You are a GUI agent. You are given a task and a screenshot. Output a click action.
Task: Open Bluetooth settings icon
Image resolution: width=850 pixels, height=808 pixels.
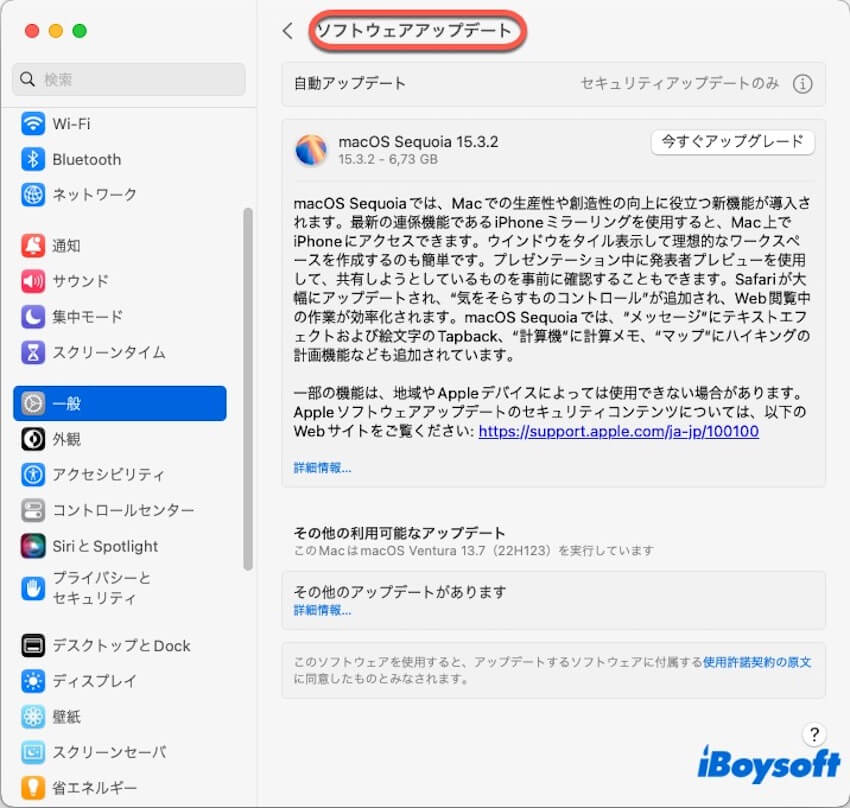(34, 159)
